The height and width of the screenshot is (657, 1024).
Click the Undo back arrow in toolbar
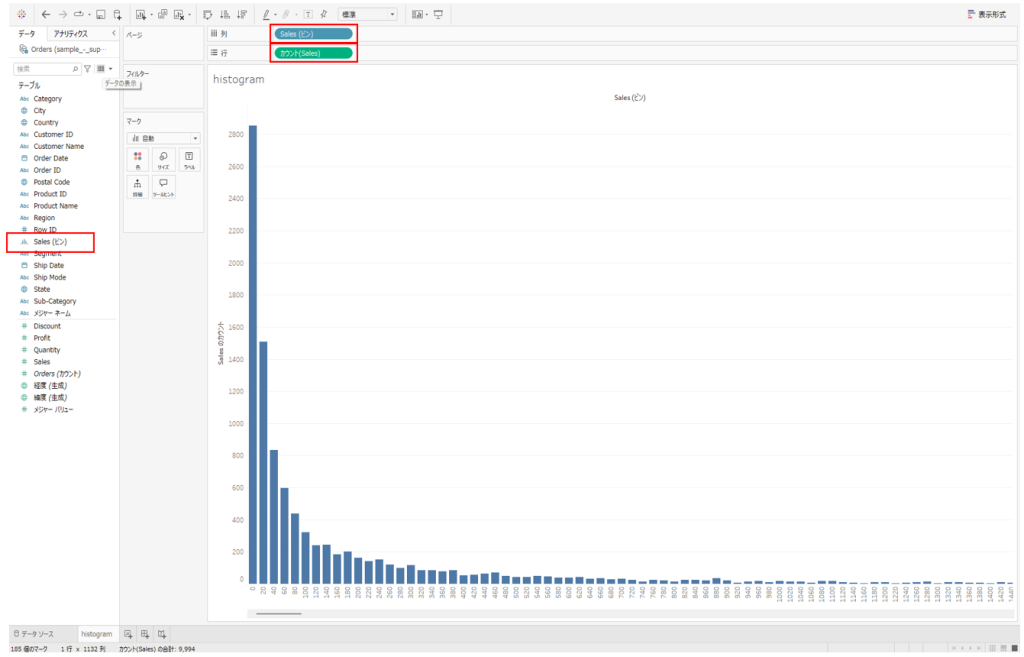coord(46,14)
